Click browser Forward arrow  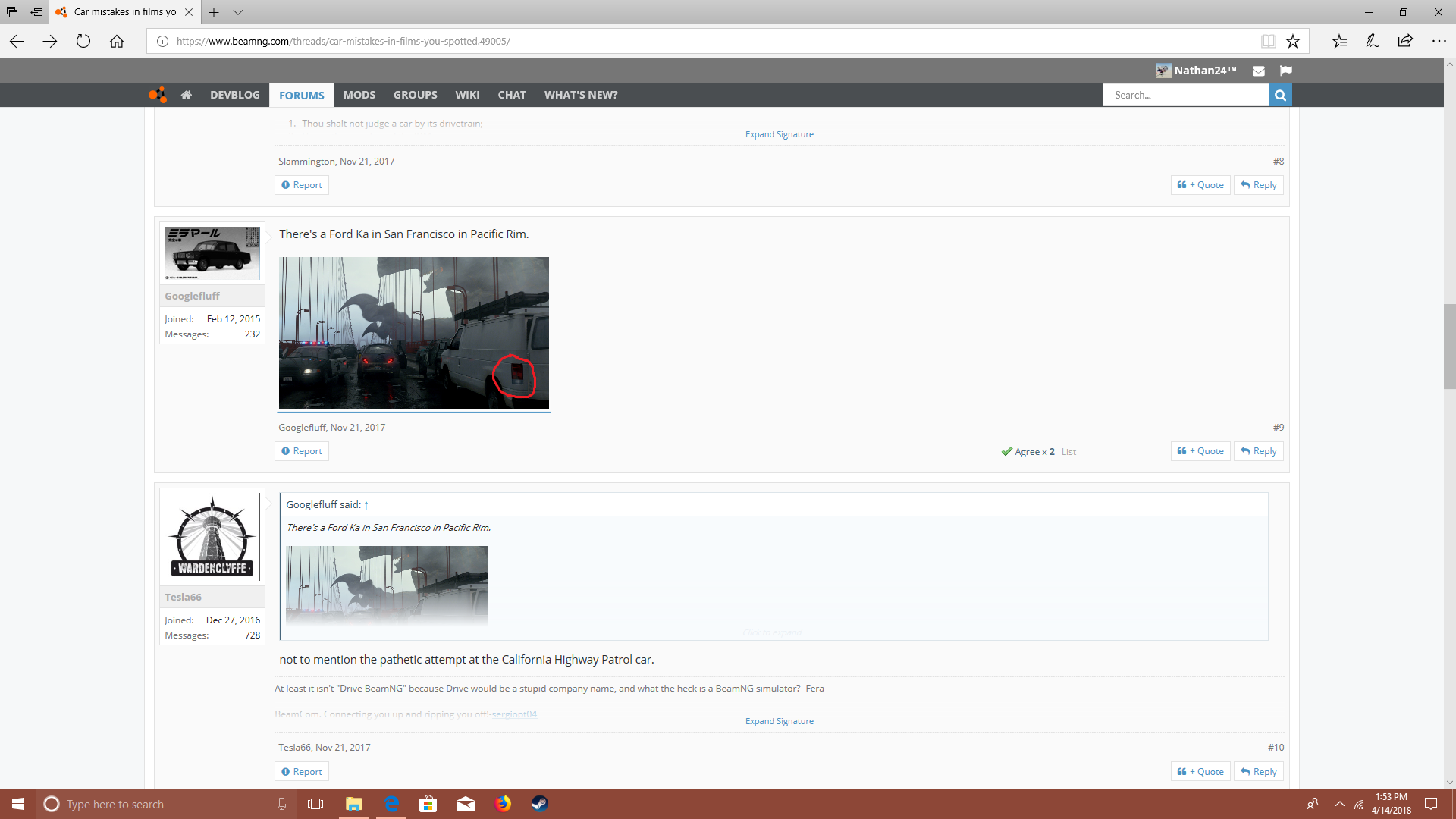(x=50, y=41)
